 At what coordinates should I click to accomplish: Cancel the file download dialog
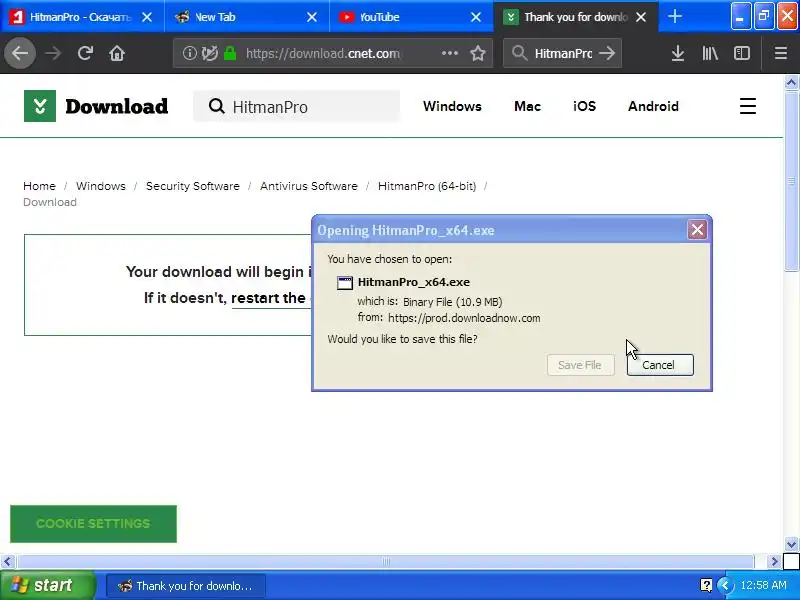[x=660, y=365]
